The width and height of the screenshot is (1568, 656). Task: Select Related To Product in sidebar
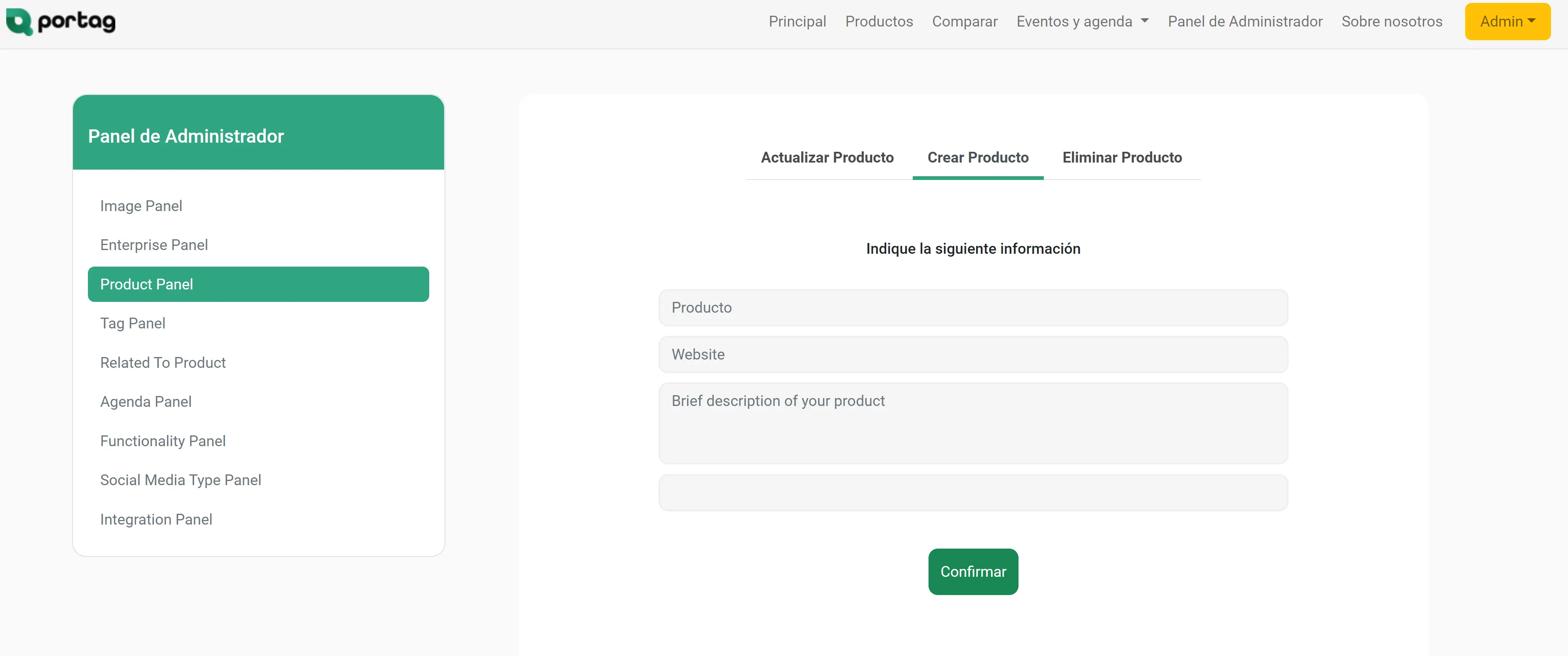point(163,362)
